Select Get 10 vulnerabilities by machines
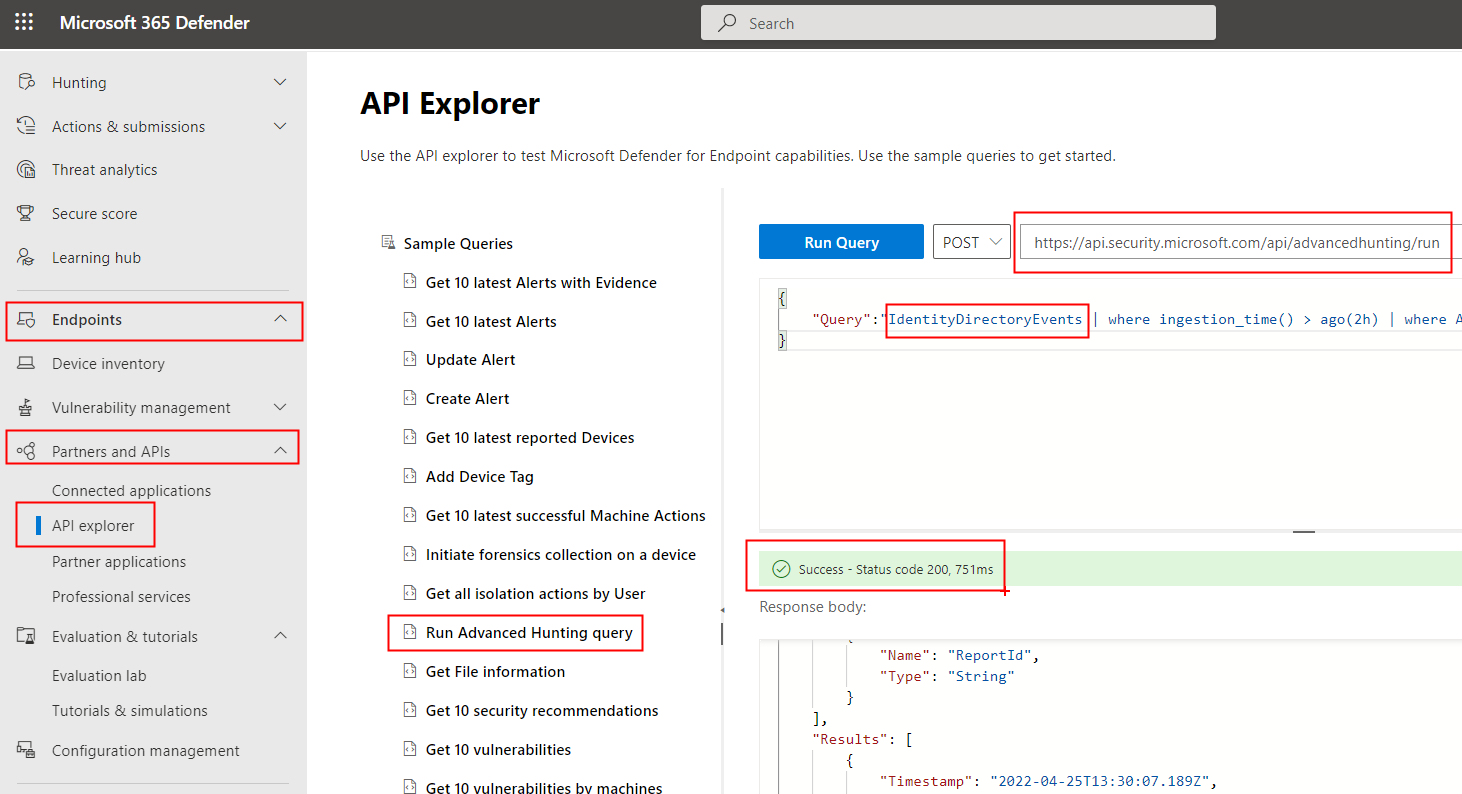This screenshot has width=1462, height=794. 544,787
